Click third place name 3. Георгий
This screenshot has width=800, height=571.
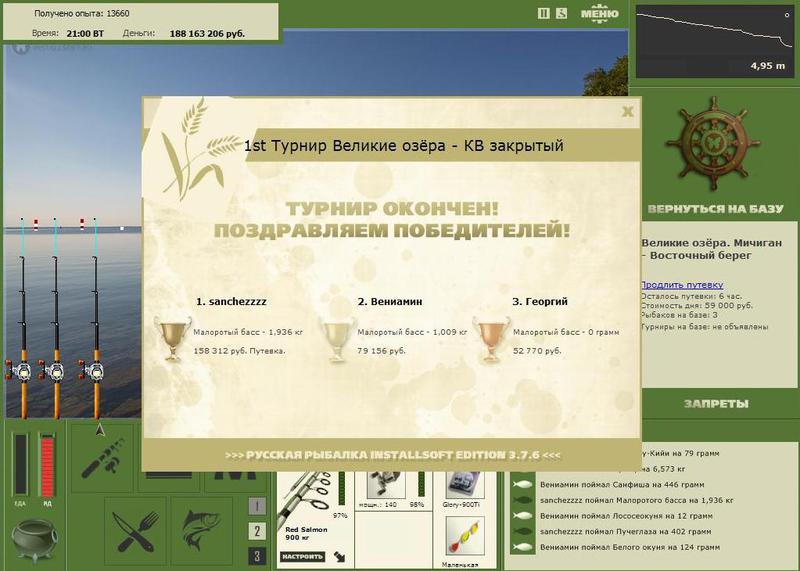[x=540, y=302]
